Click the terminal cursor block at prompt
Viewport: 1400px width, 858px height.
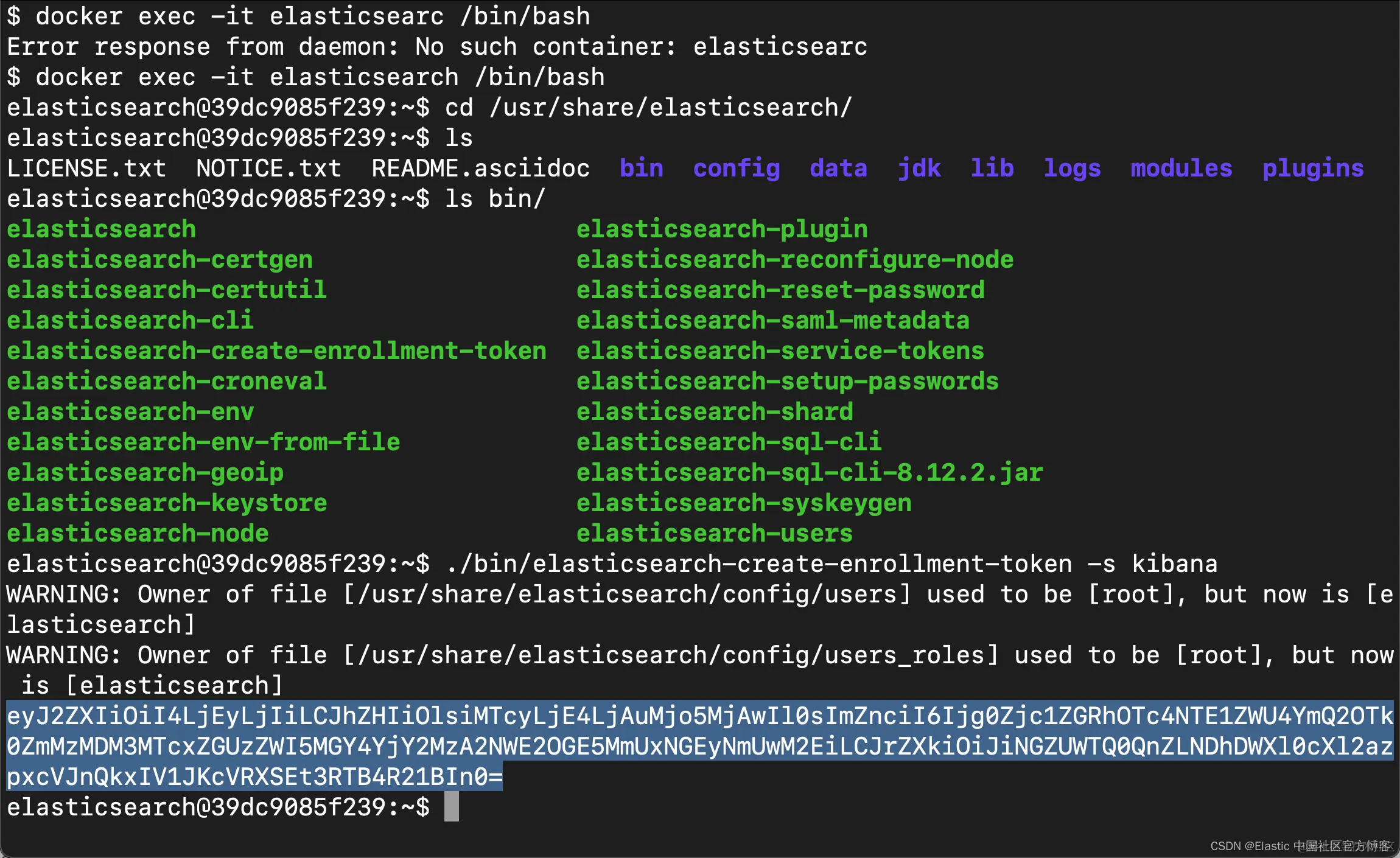point(451,807)
